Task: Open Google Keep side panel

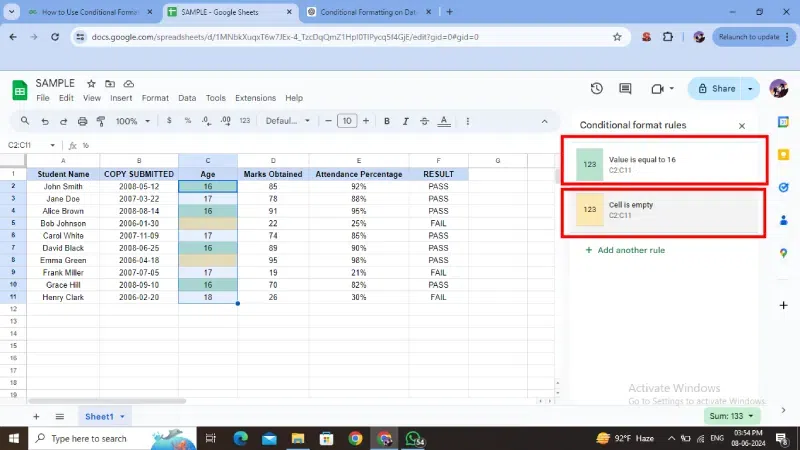Action: coord(783,155)
